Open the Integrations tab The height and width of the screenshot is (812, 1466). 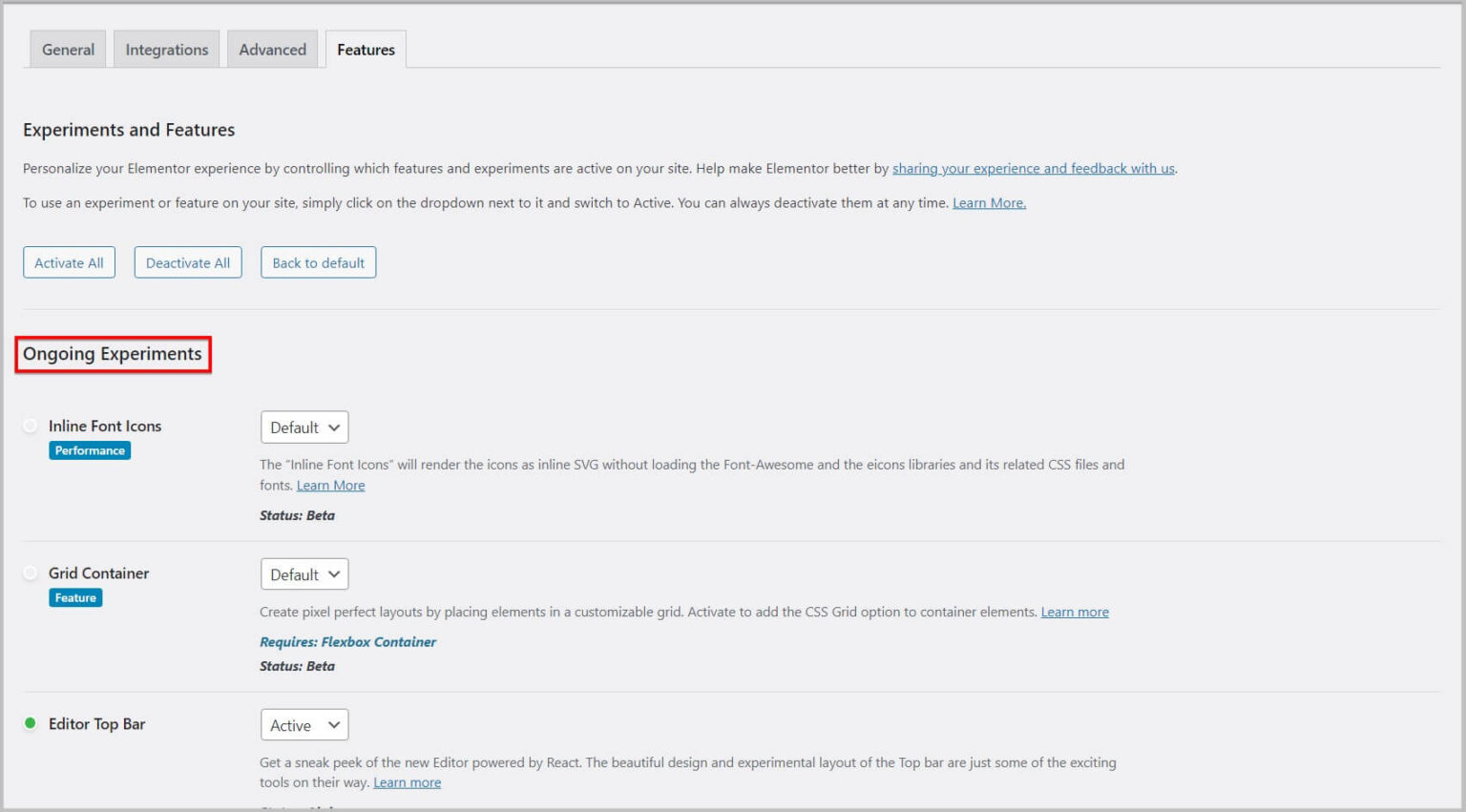(x=167, y=50)
